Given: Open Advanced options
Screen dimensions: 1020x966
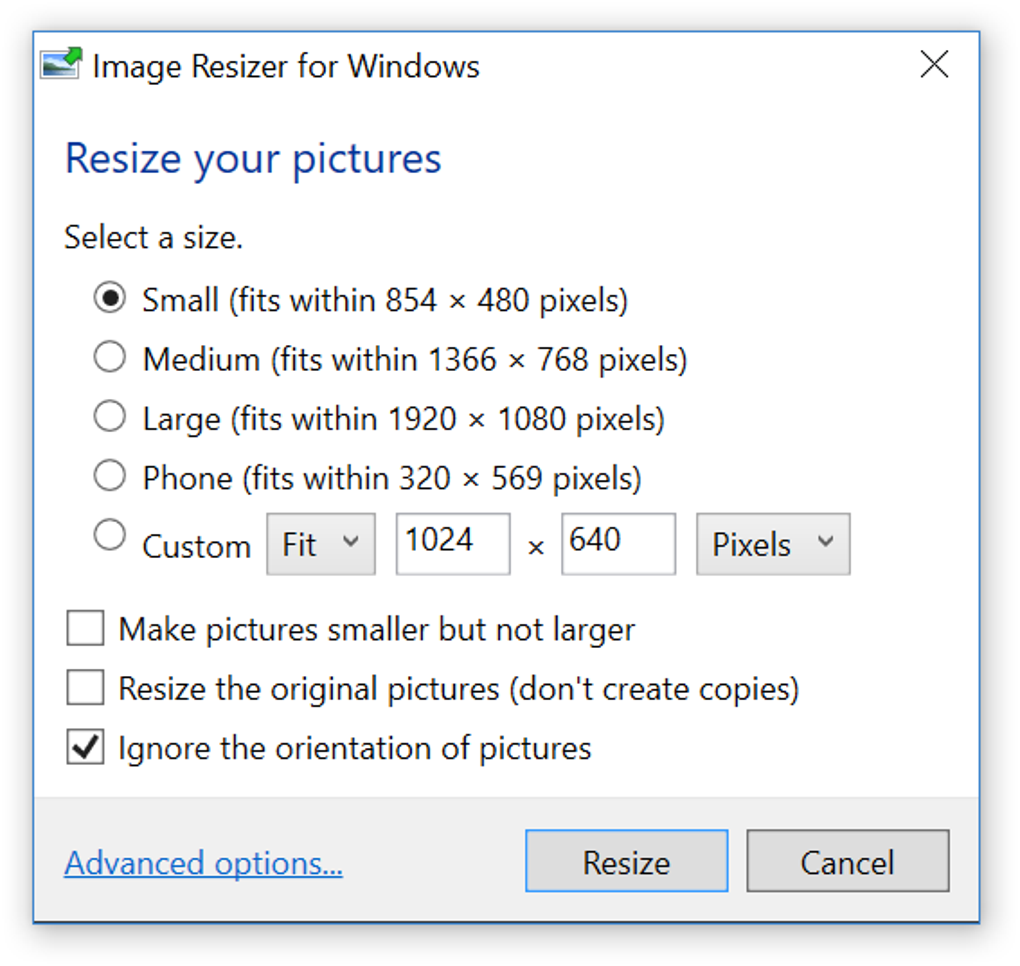Looking at the screenshot, I should pyautogui.click(x=202, y=862).
